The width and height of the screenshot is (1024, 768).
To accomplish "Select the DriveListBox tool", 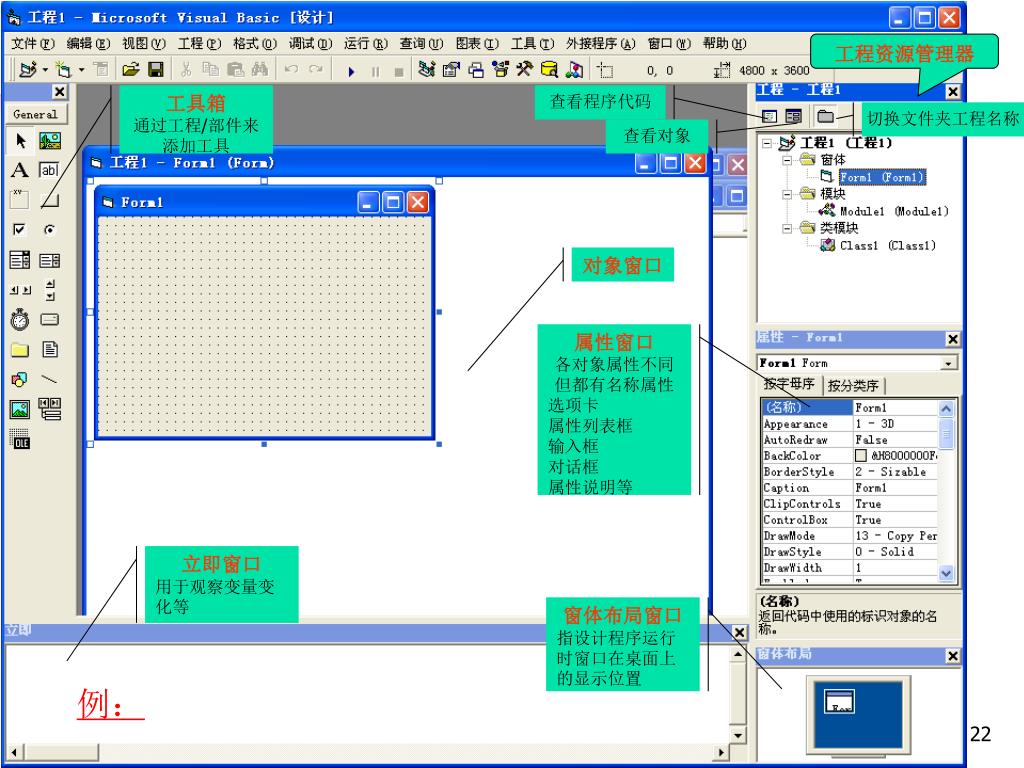I will click(50, 319).
